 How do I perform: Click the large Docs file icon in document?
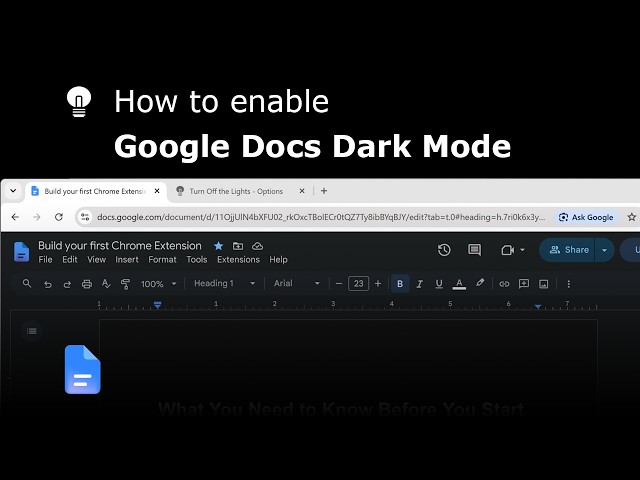click(82, 369)
